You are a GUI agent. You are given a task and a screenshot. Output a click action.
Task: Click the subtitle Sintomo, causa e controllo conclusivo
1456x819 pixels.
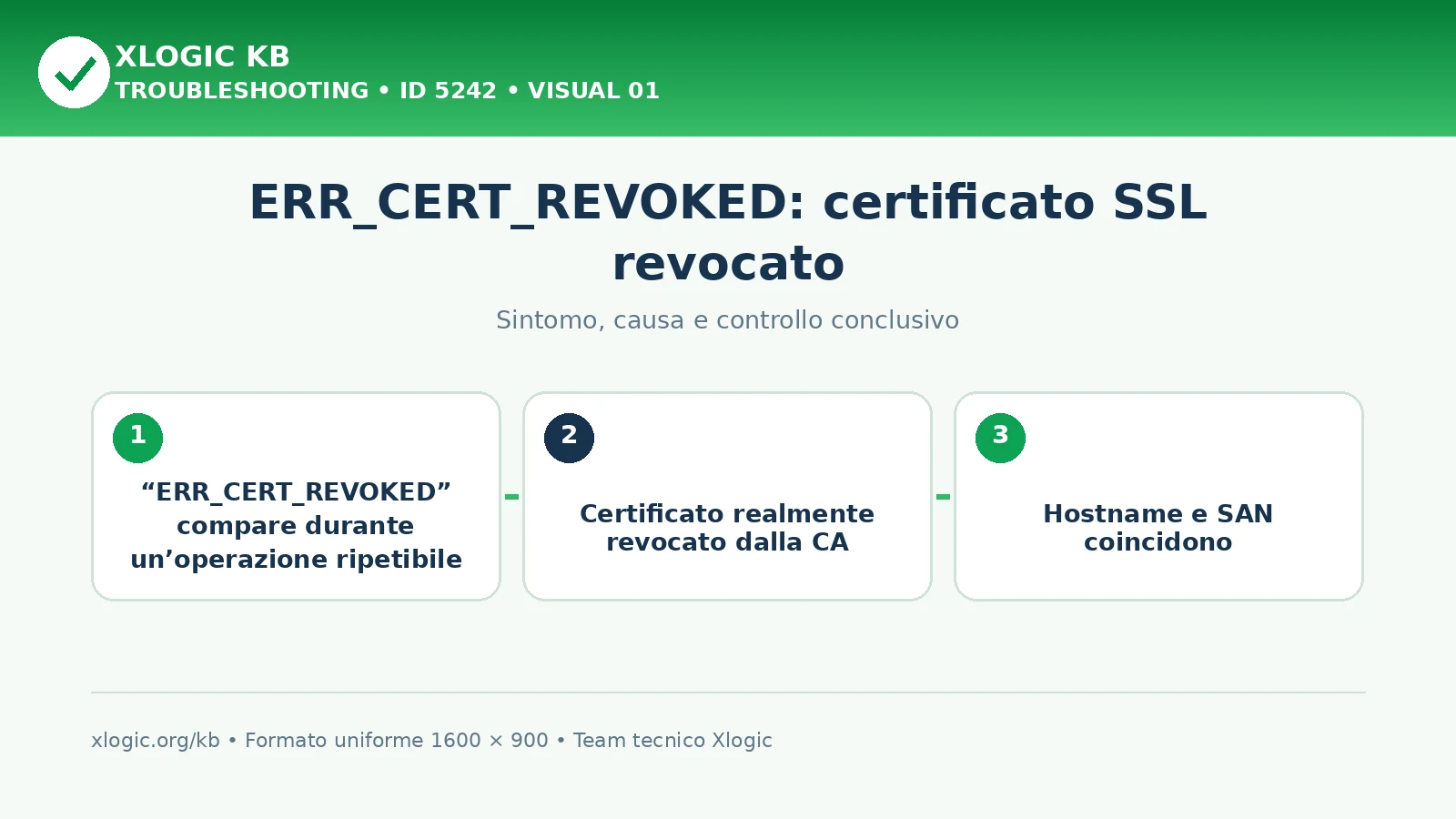tap(727, 320)
